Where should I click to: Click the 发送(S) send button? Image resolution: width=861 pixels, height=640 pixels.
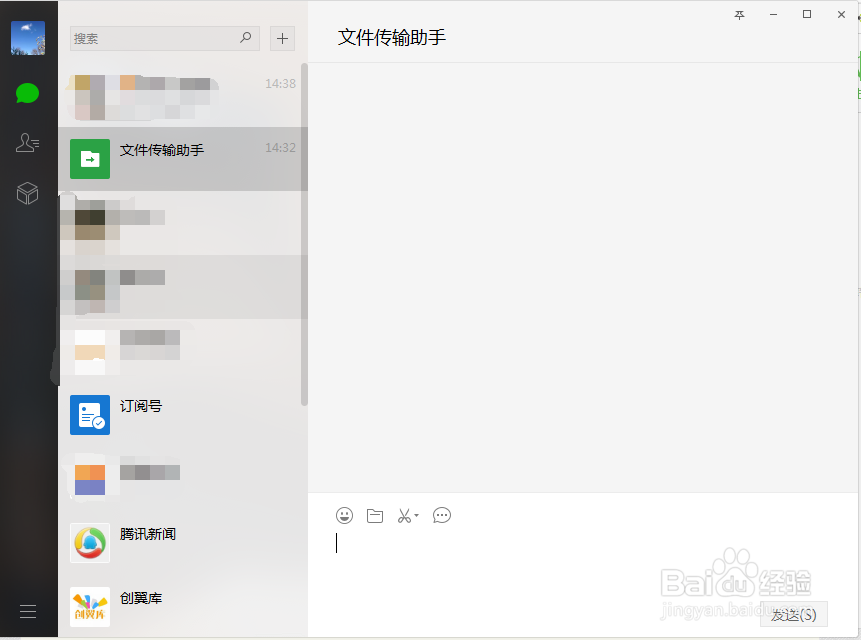point(792,614)
